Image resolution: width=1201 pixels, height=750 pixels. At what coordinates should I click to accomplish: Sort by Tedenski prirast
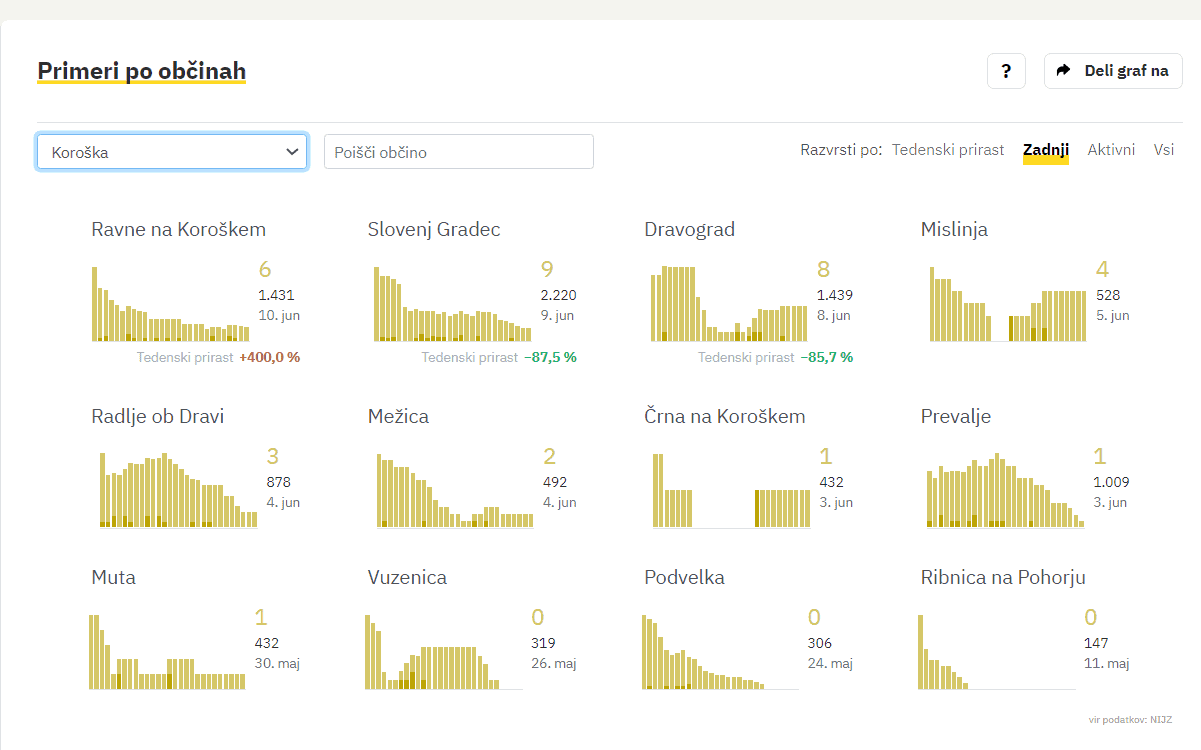pos(947,150)
